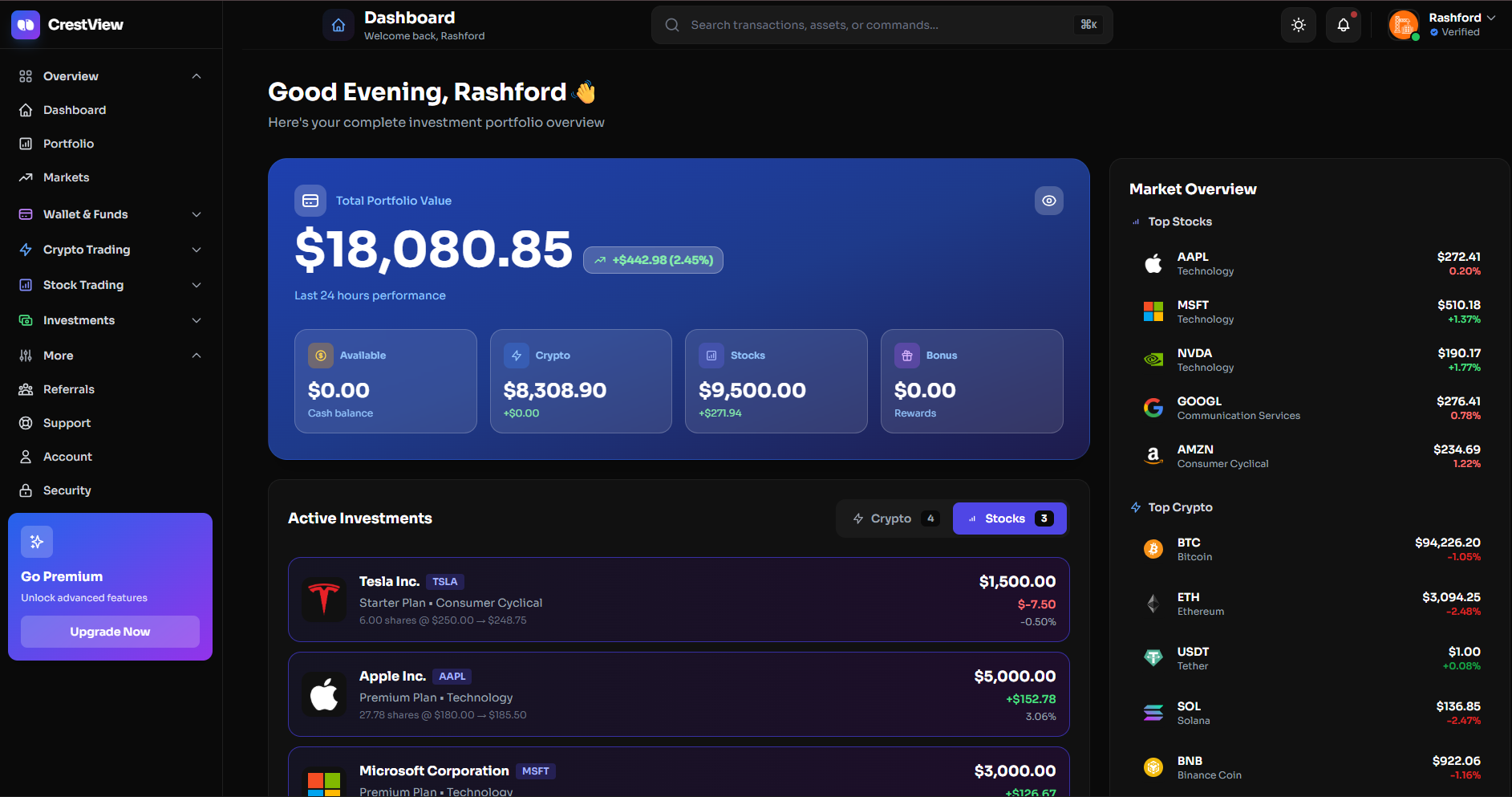The image size is (1512, 797).
Task: Select the Security icon in the sidebar
Action: pos(26,490)
